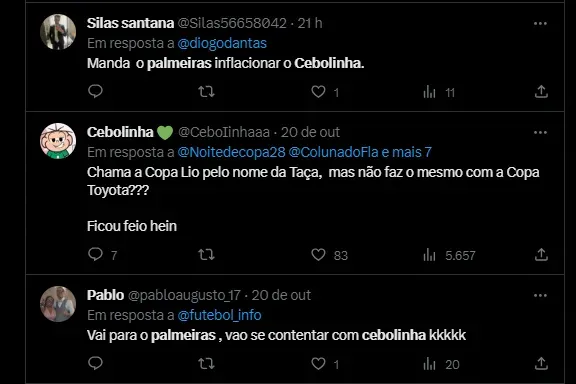Open the @futebol_info mention link
Viewport: 576px width, 384px height.
pyautogui.click(x=219, y=315)
